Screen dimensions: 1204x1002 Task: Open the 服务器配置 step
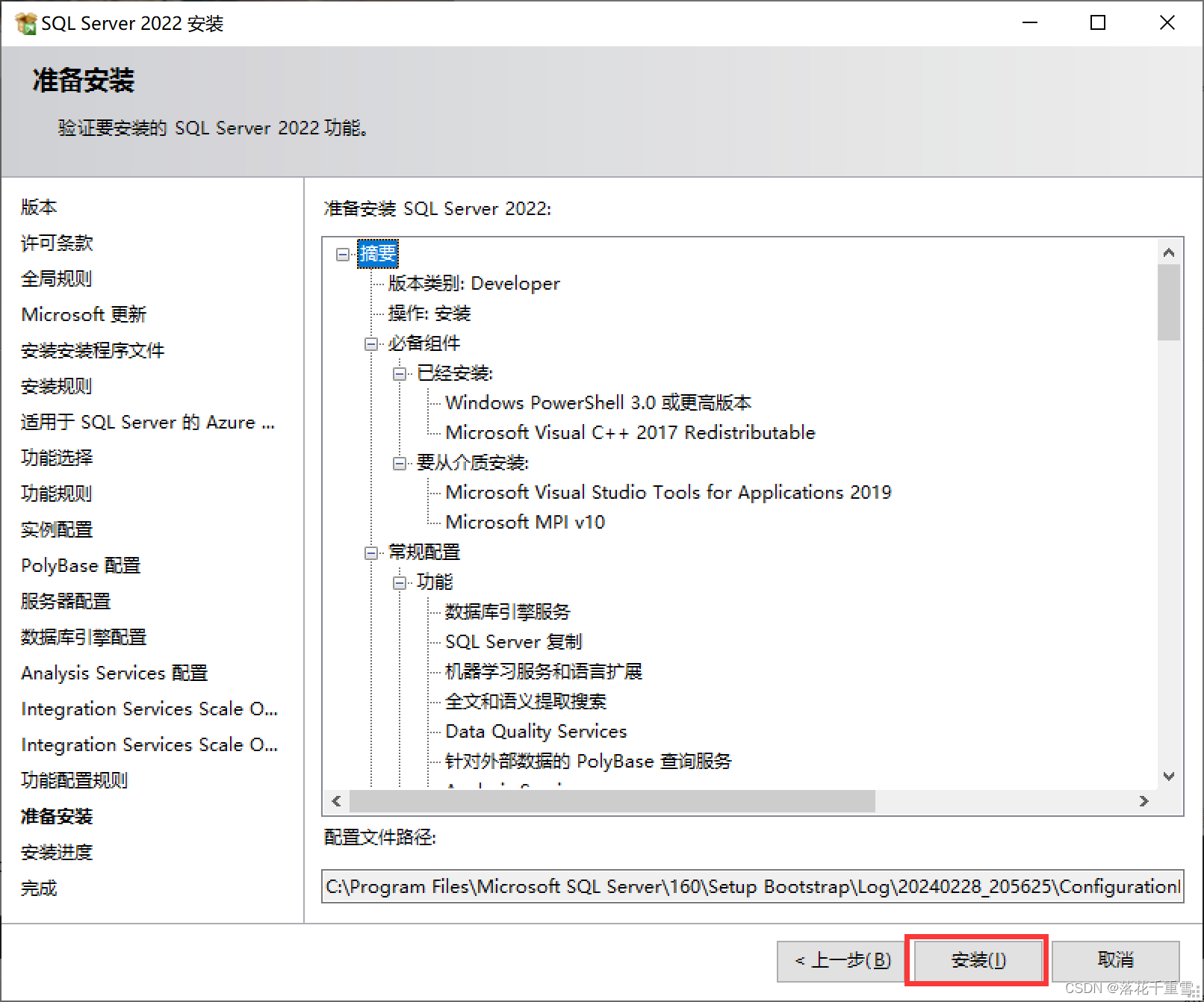66,601
